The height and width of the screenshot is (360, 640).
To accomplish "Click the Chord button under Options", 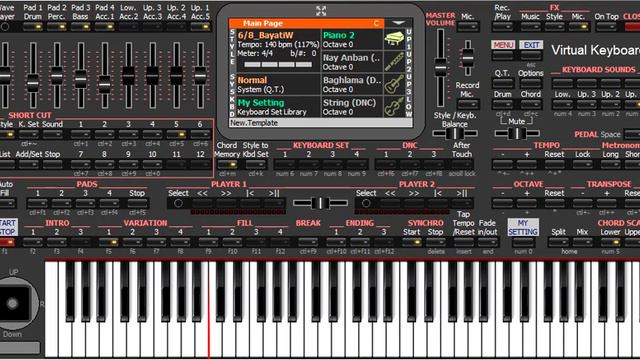I will pyautogui.click(x=531, y=104).
